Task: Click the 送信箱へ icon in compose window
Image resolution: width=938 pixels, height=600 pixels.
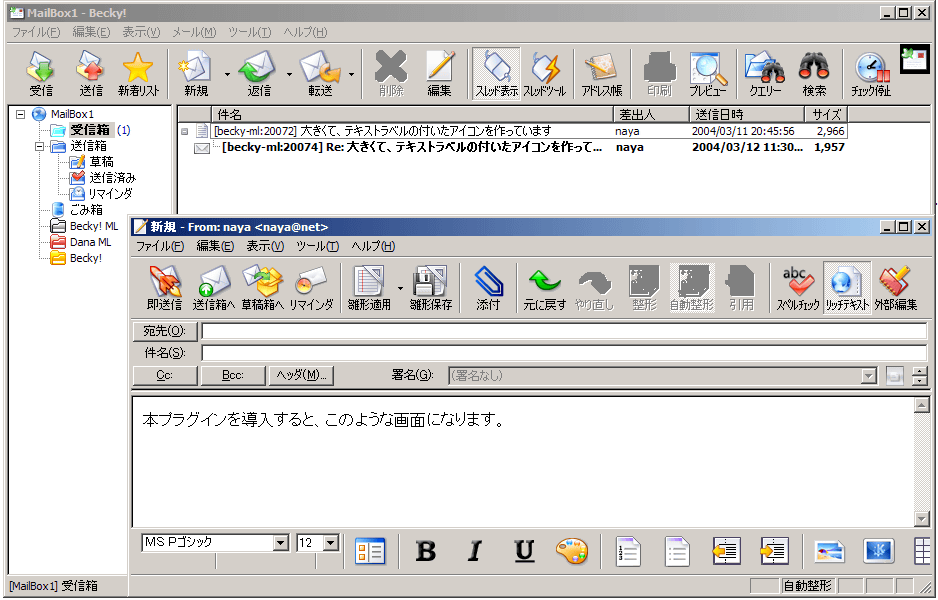Action: 214,287
